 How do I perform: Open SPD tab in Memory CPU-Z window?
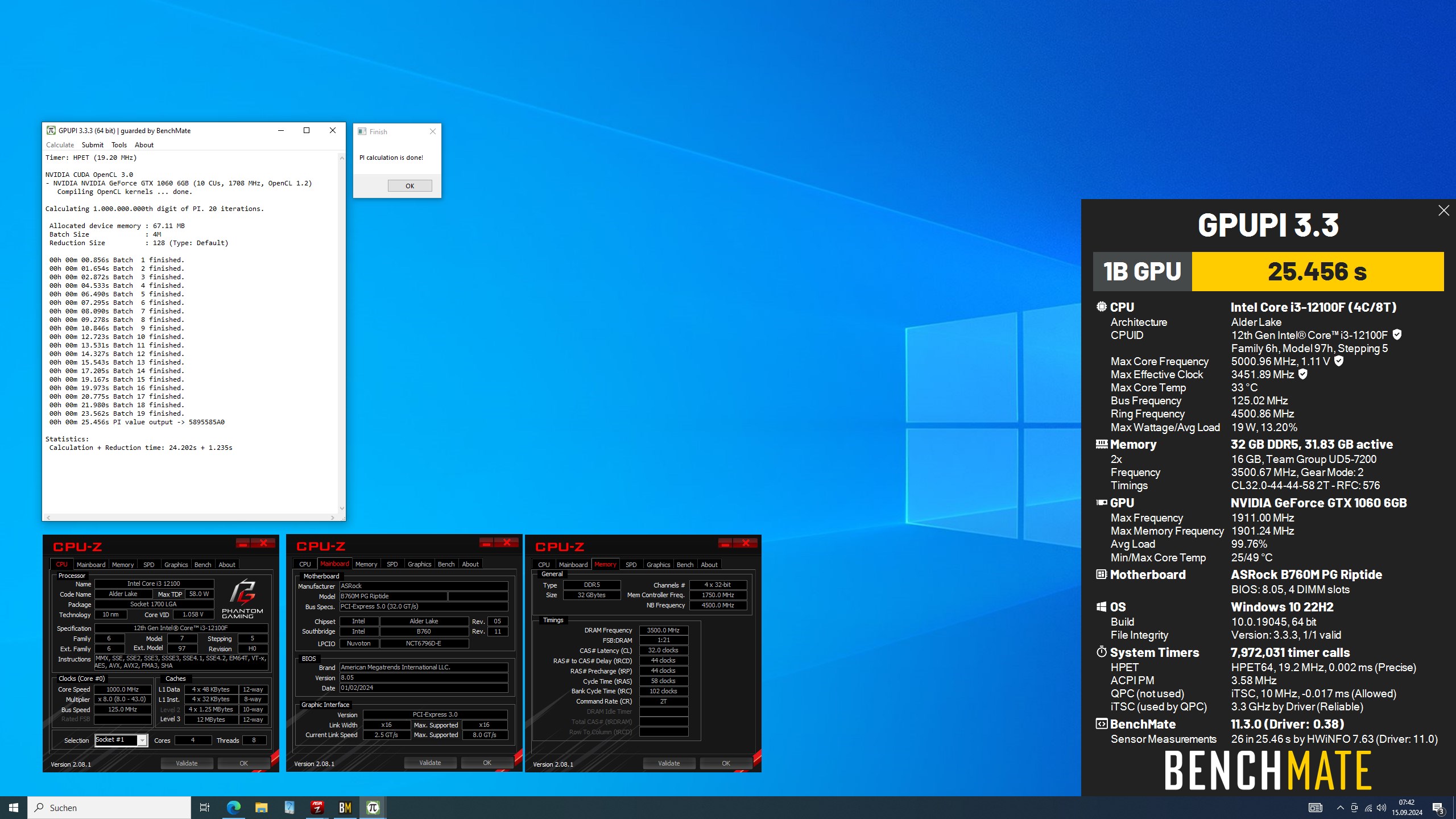pos(631,564)
